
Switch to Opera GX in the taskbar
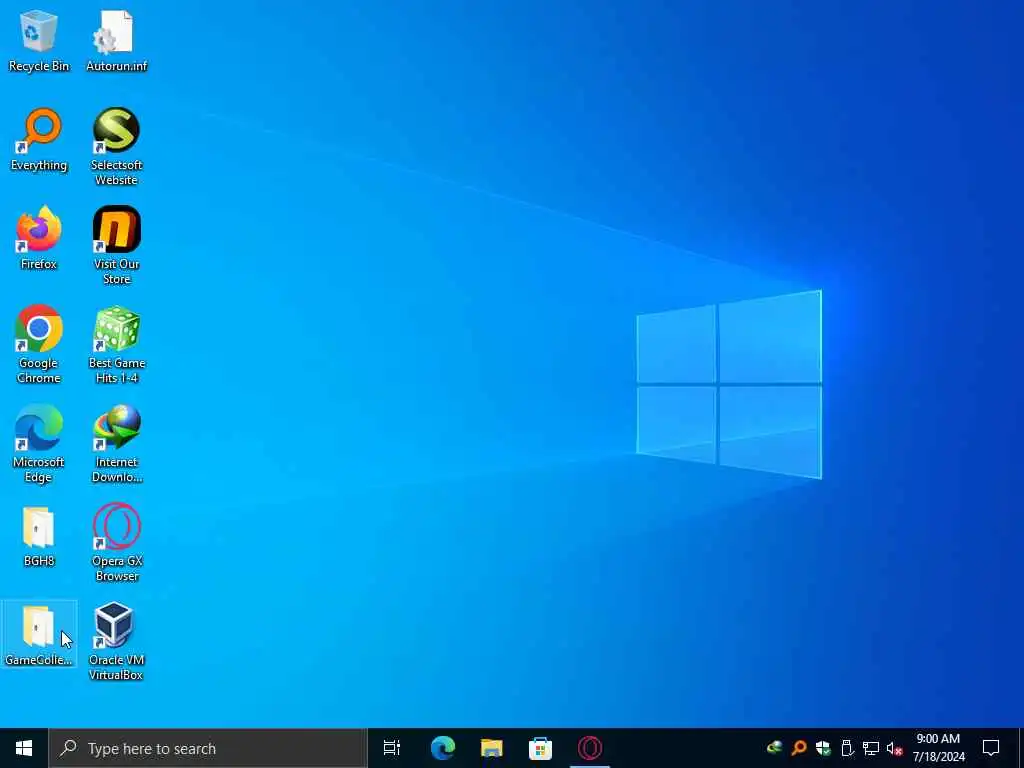[x=590, y=748]
